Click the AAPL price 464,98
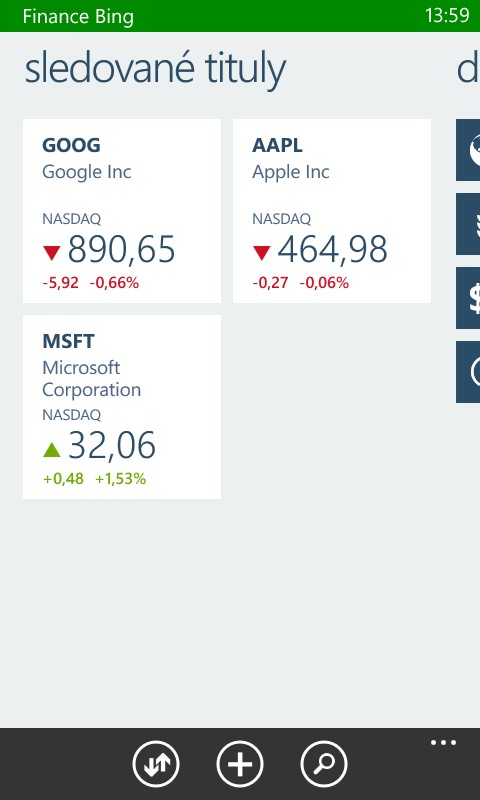Viewport: 480px width, 800px height. [332, 250]
